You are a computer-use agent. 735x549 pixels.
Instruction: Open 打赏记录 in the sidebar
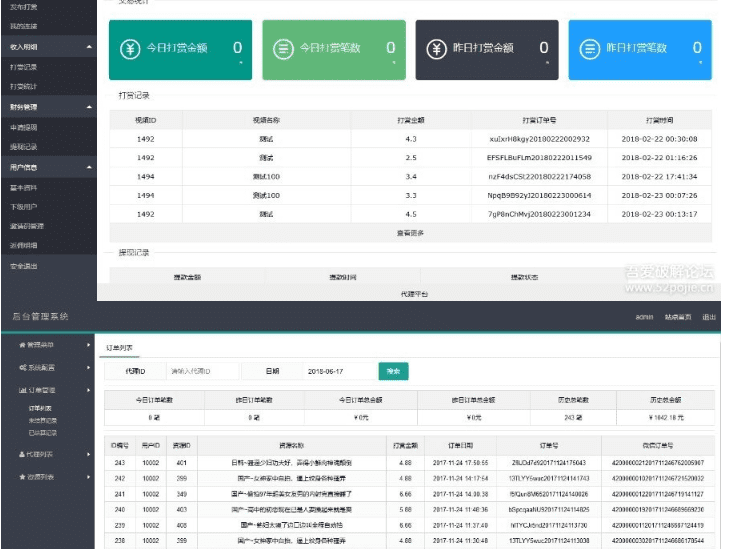click(x=23, y=66)
